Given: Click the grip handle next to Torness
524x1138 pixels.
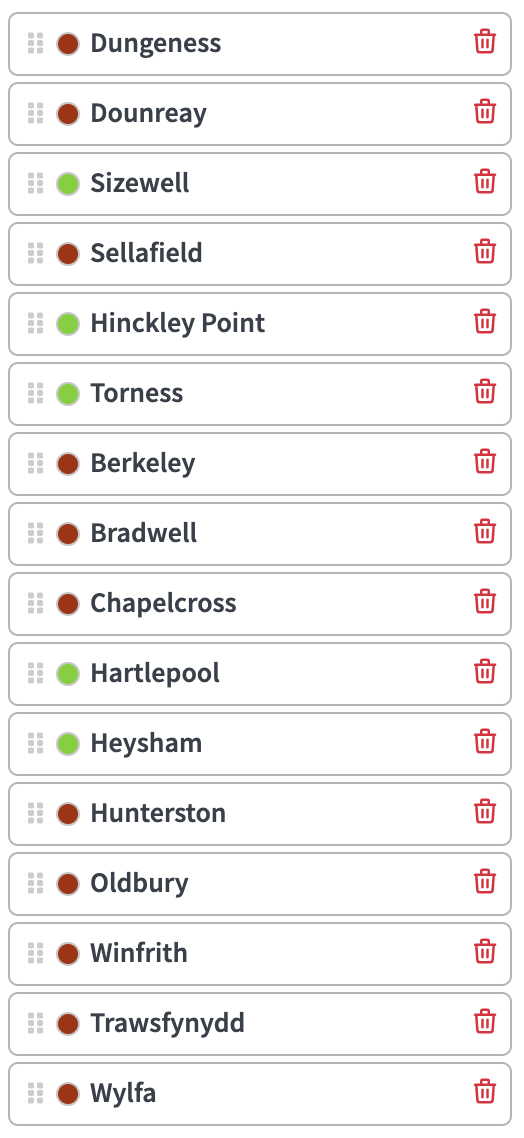Looking at the screenshot, I should coord(35,393).
